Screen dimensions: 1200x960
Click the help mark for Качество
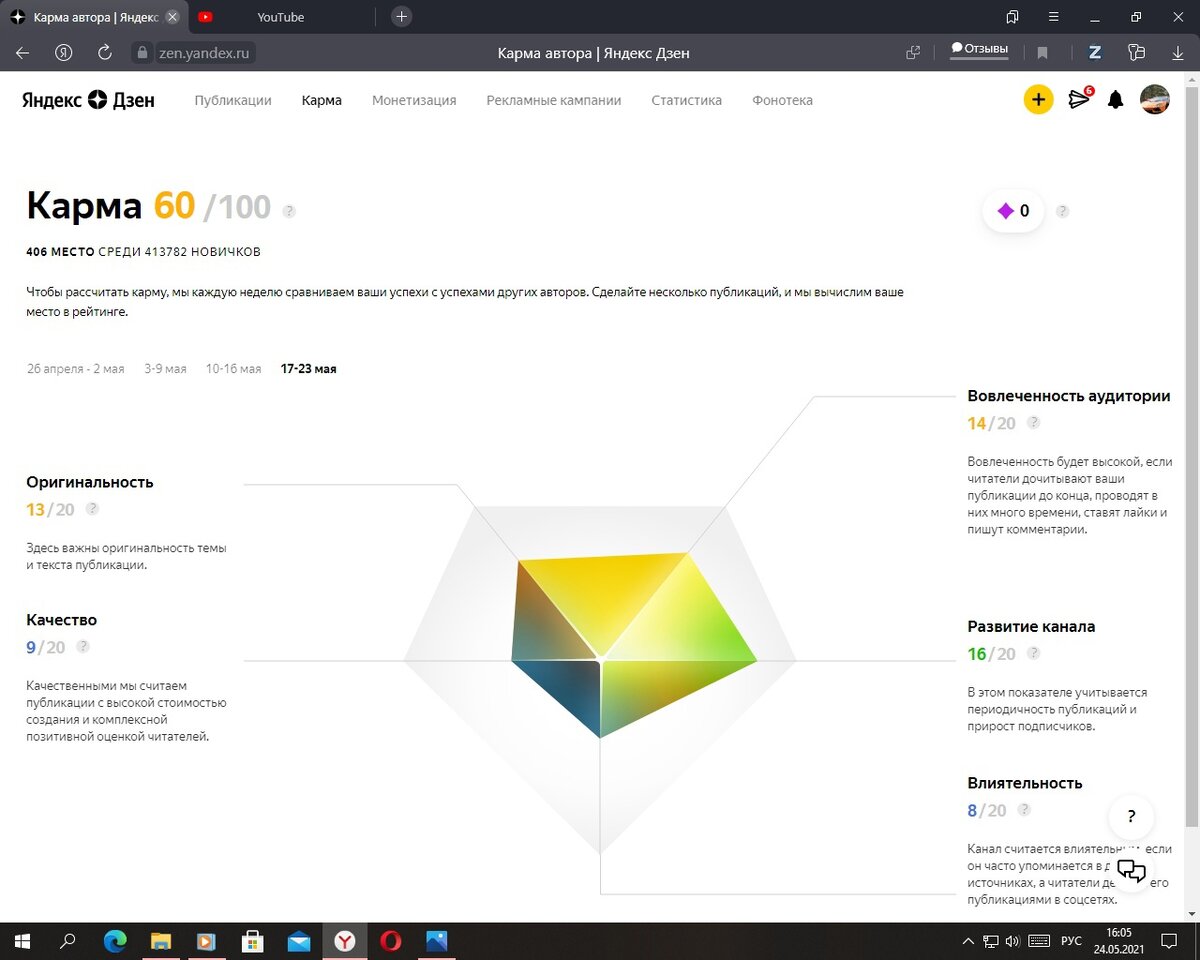tap(83, 647)
